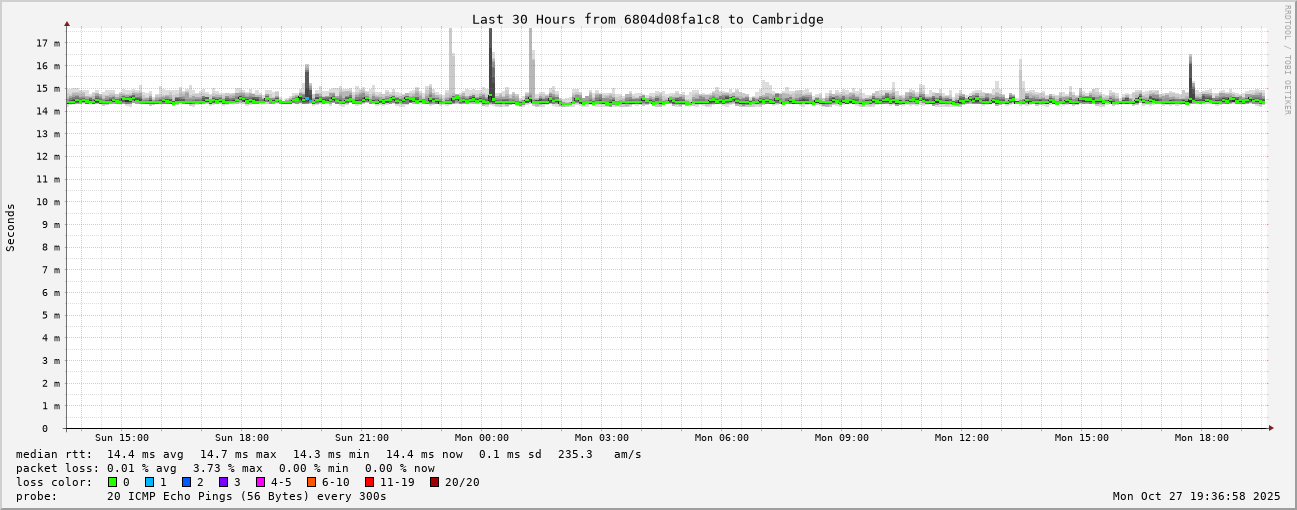Select the Sun 15:00 time axis label
Image resolution: width=1297 pixels, height=510 pixels.
tap(122, 438)
